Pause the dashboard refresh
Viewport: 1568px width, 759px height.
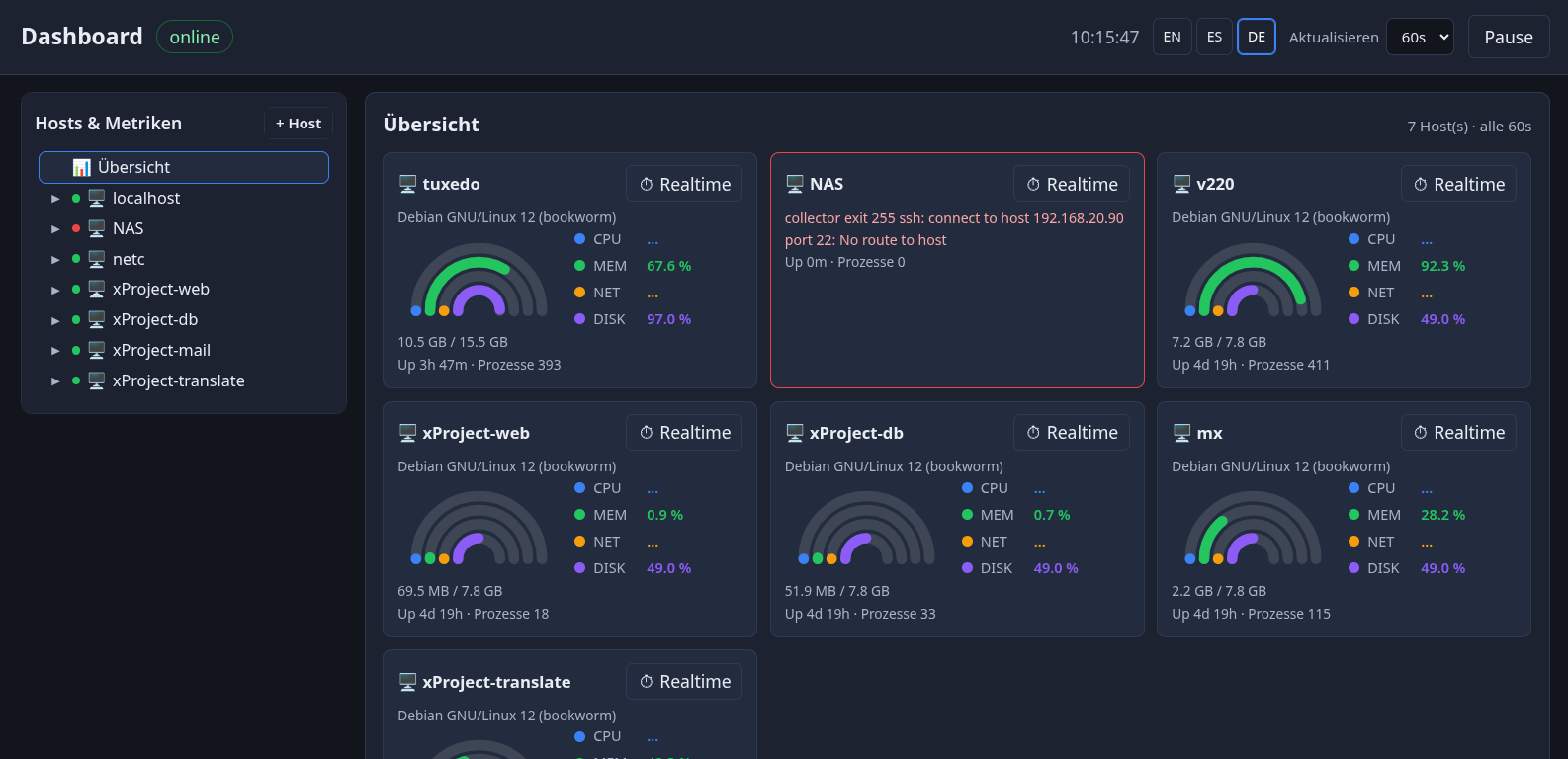[1509, 37]
